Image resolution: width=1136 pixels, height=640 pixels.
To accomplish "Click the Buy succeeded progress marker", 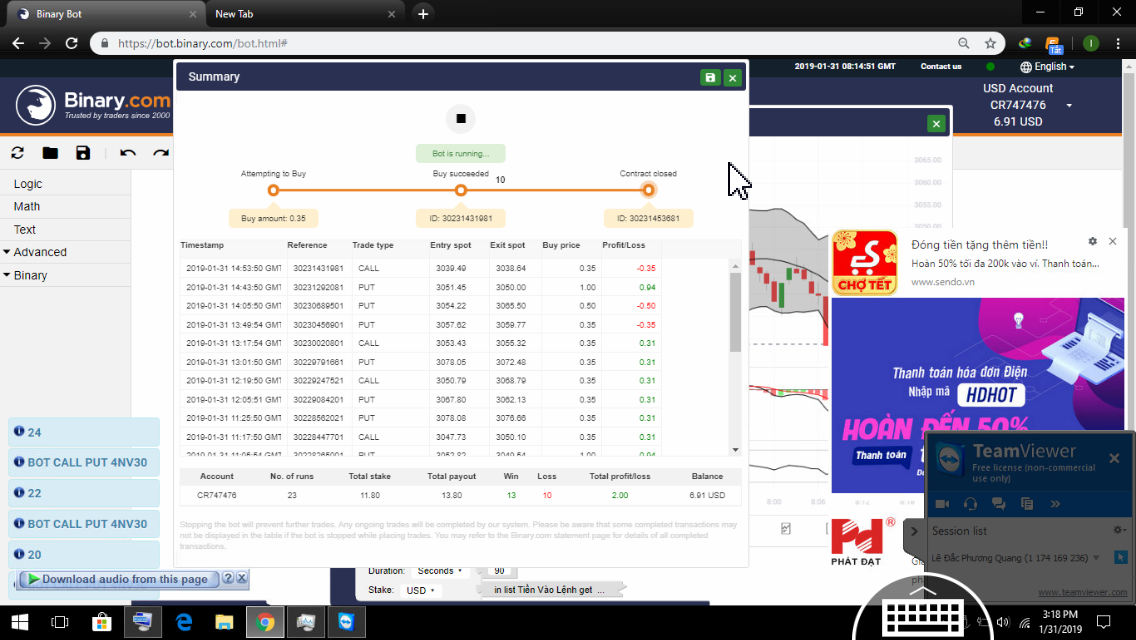I will point(461,191).
